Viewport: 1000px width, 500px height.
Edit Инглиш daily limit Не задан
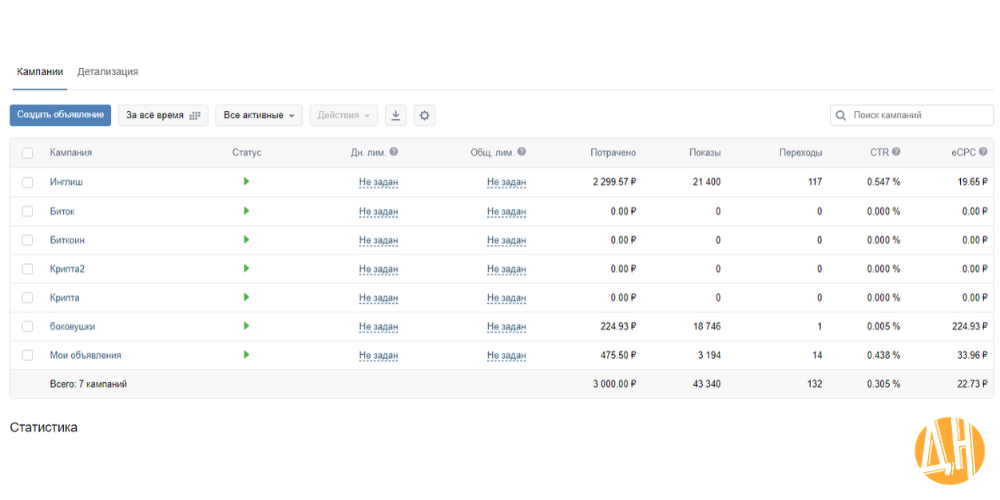378,182
